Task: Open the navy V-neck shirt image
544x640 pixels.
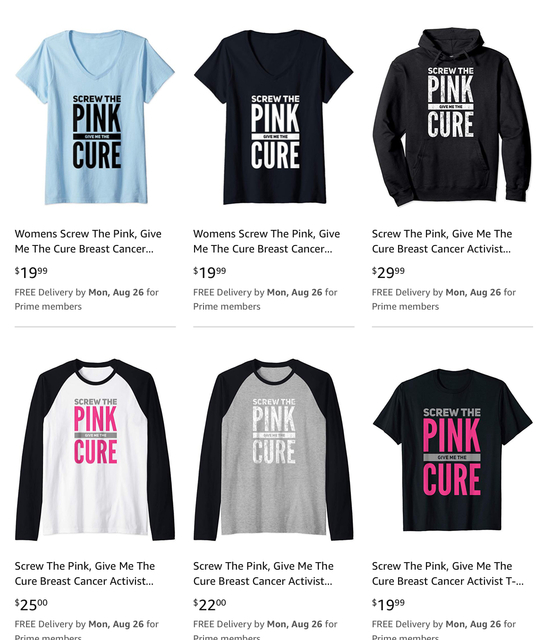Action: 273,117
